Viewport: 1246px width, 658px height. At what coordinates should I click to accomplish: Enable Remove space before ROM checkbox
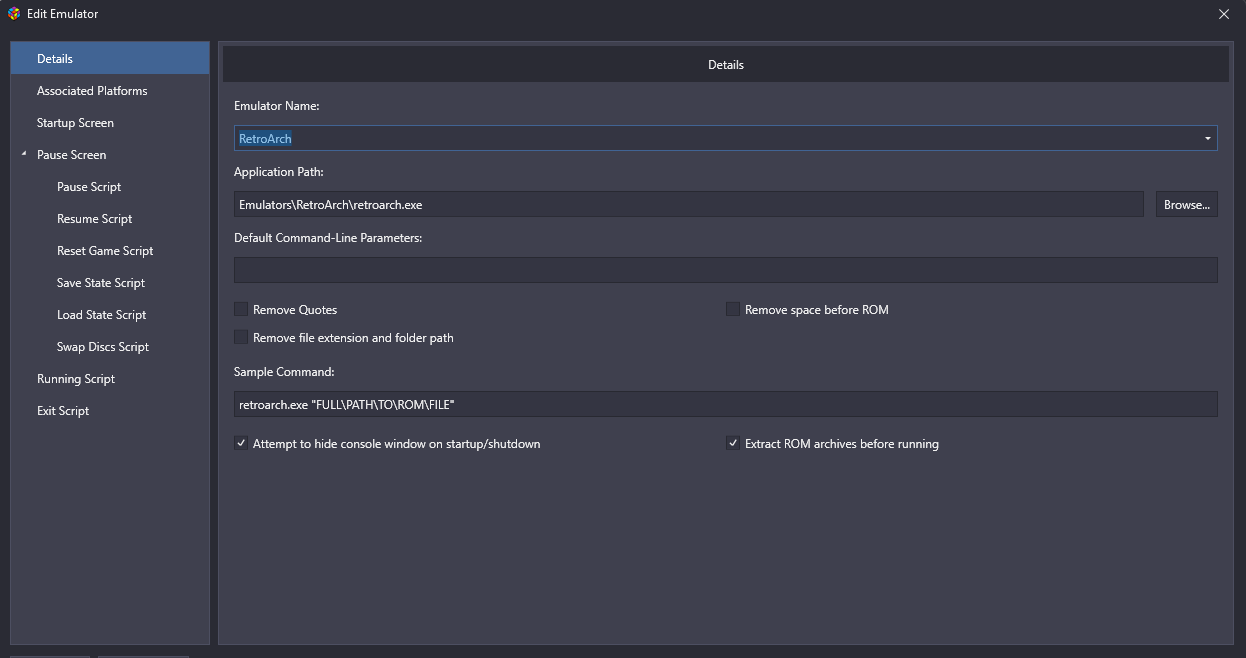coord(733,309)
